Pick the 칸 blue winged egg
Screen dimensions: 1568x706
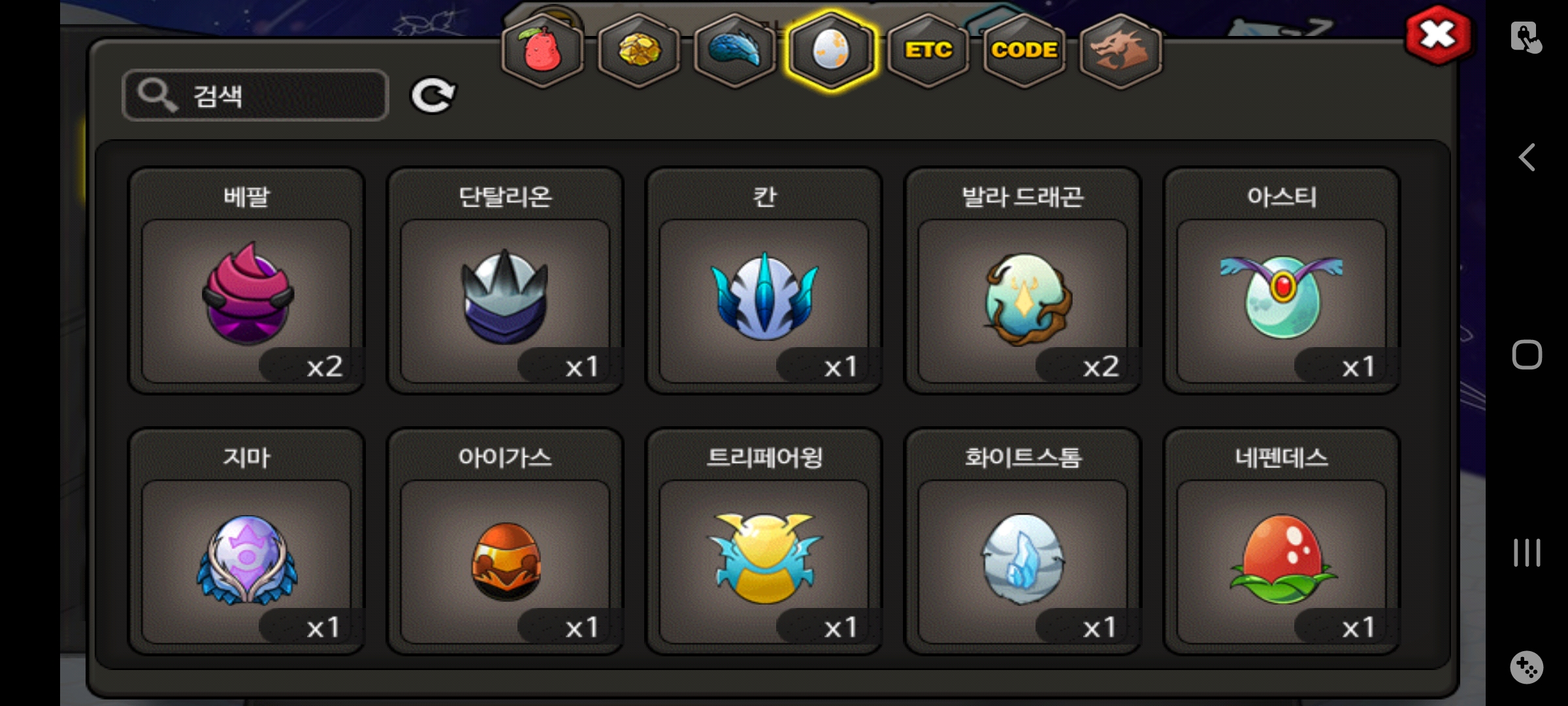[764, 281]
